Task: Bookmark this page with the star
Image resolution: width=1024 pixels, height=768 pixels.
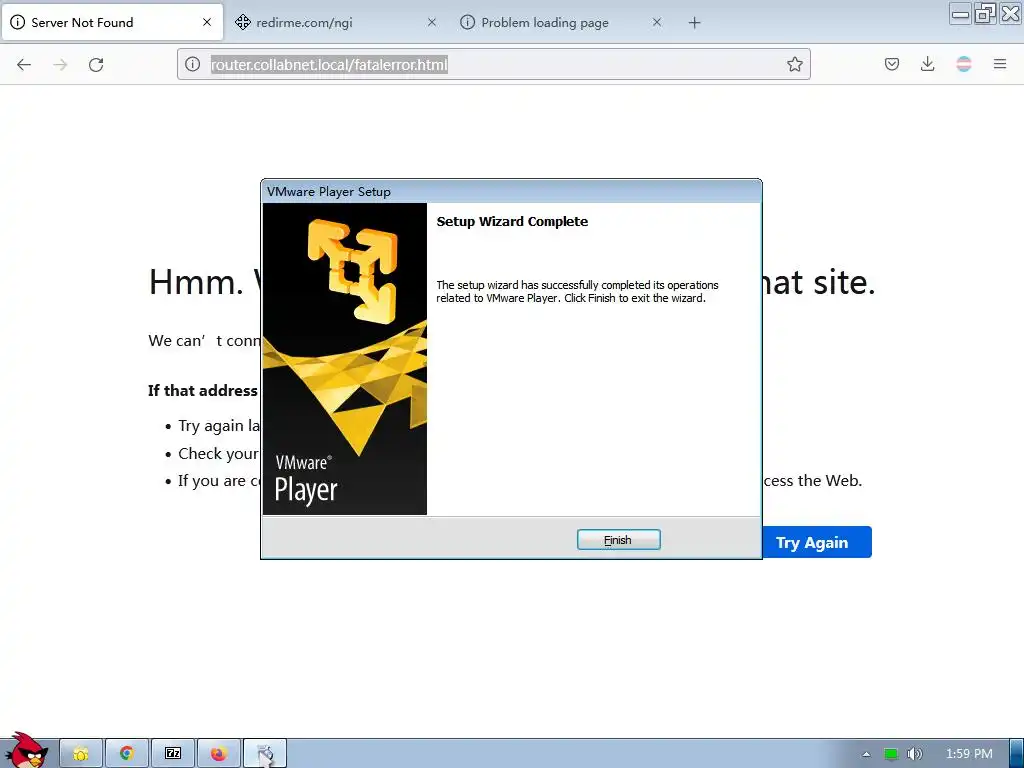Action: [x=794, y=64]
